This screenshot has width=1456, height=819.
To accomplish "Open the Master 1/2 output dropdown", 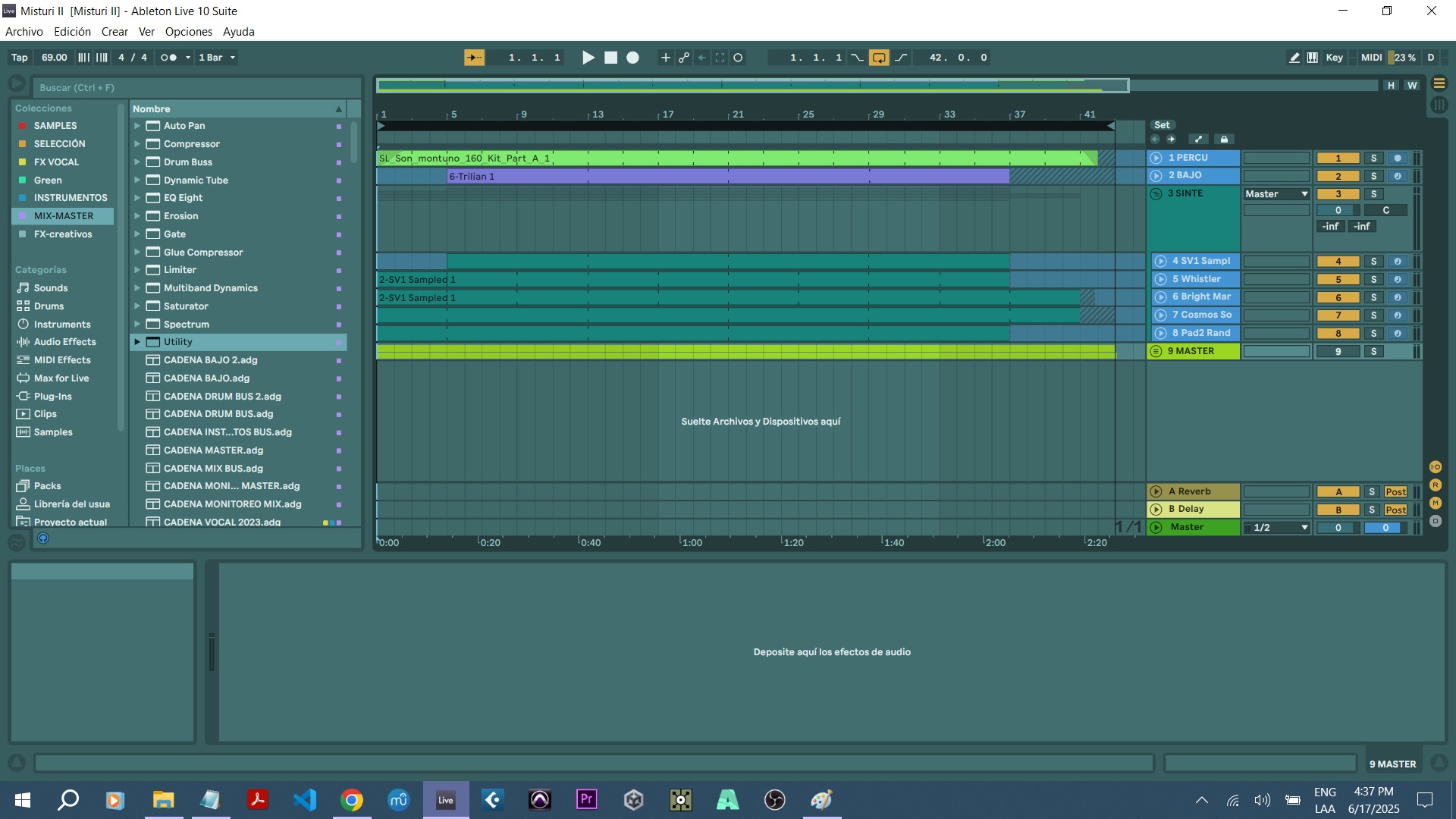I will 1276,528.
